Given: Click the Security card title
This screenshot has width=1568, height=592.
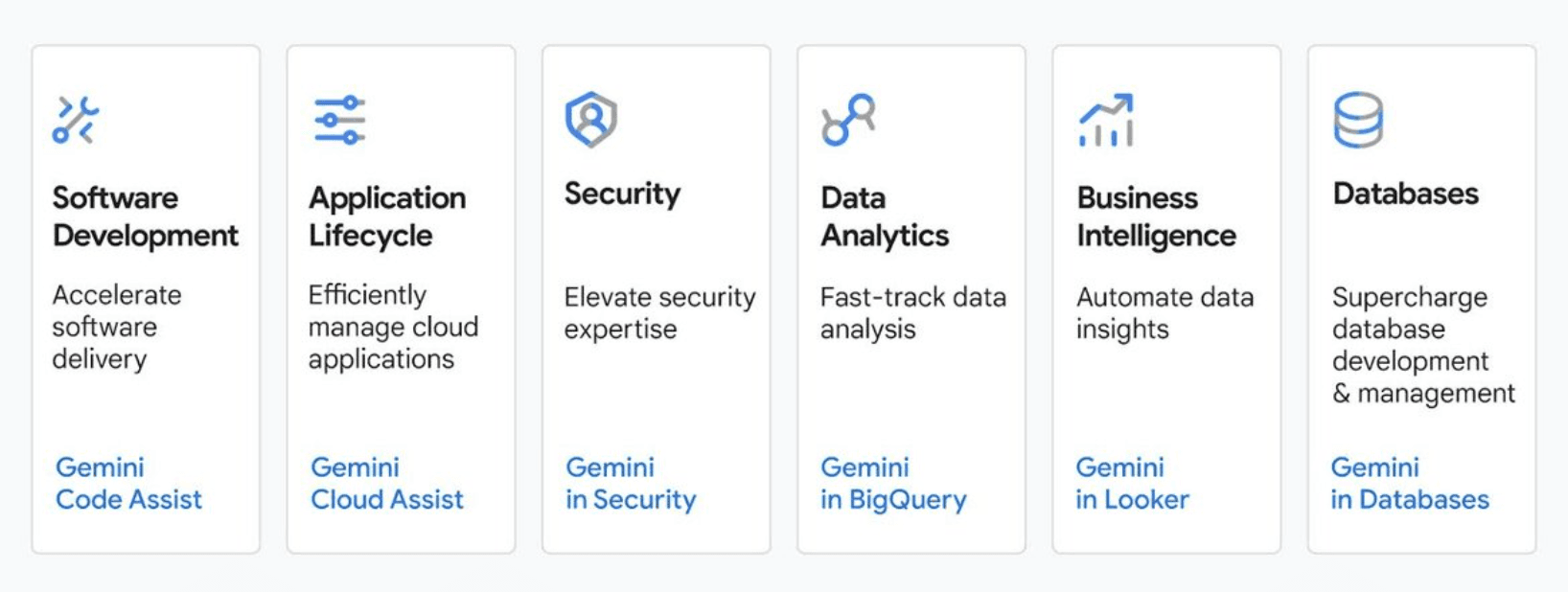Looking at the screenshot, I should click(622, 194).
